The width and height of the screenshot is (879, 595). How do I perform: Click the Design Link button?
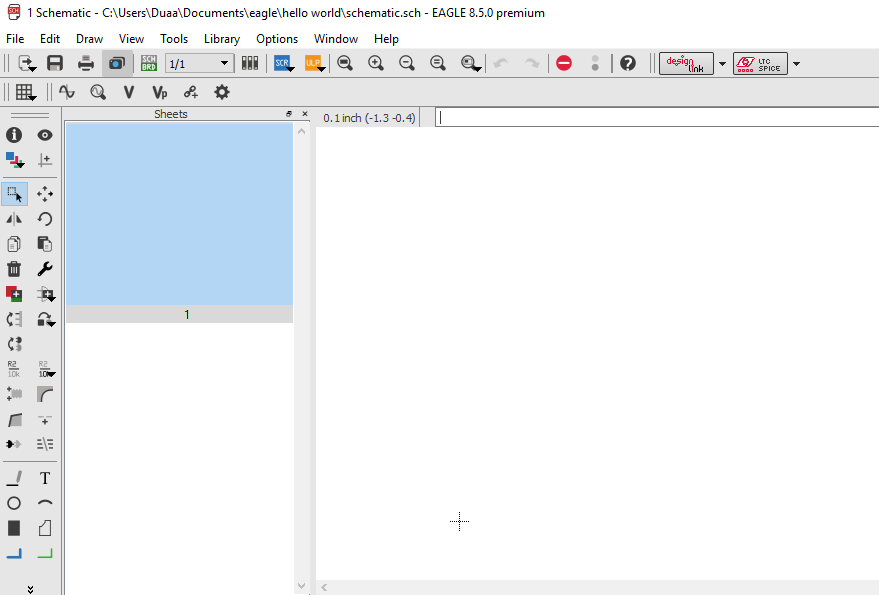(686, 63)
